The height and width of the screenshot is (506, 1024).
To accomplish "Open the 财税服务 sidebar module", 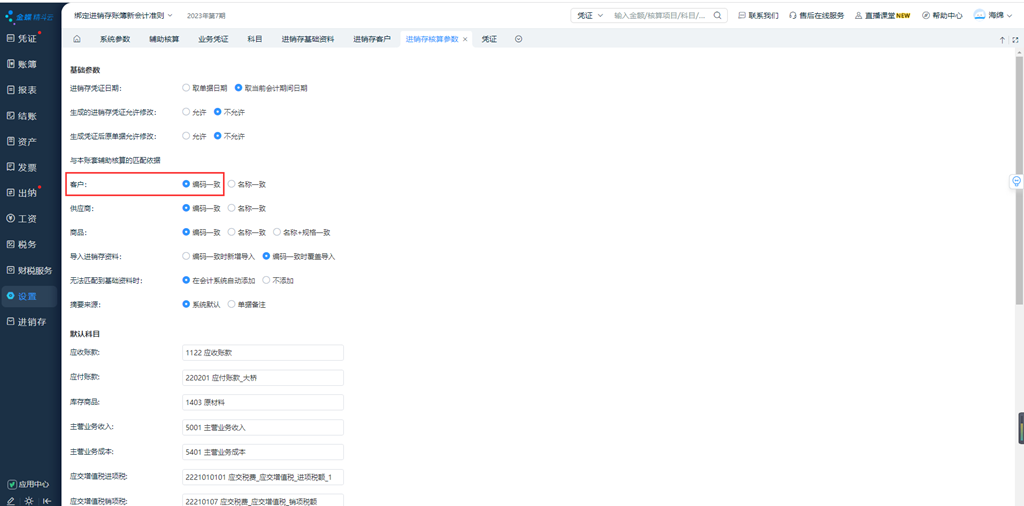I will [x=29, y=270].
